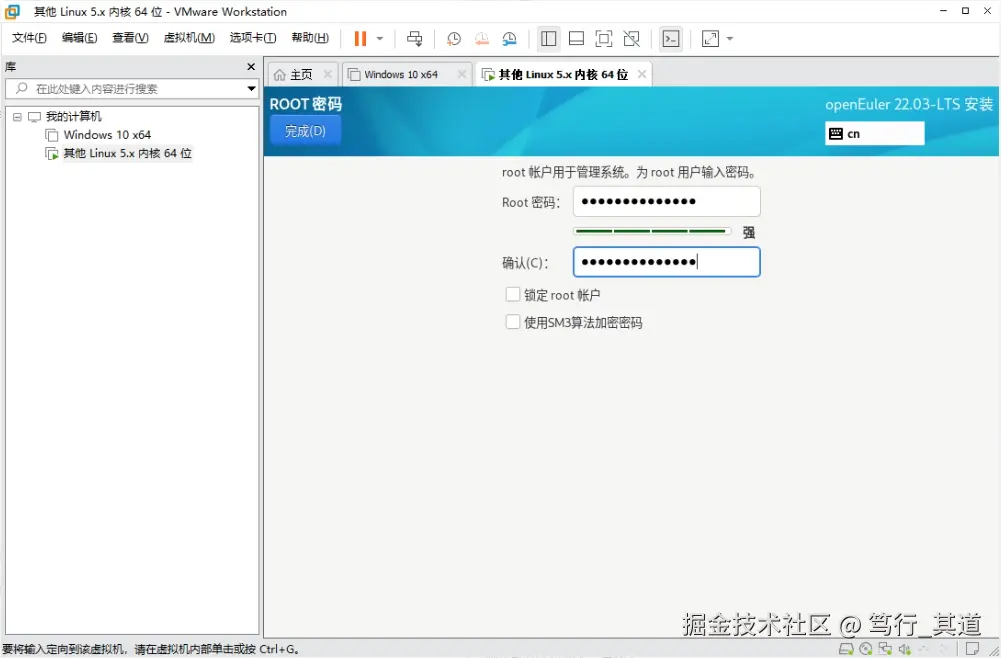Switch to the Windows 10 x64 tab

(401, 75)
